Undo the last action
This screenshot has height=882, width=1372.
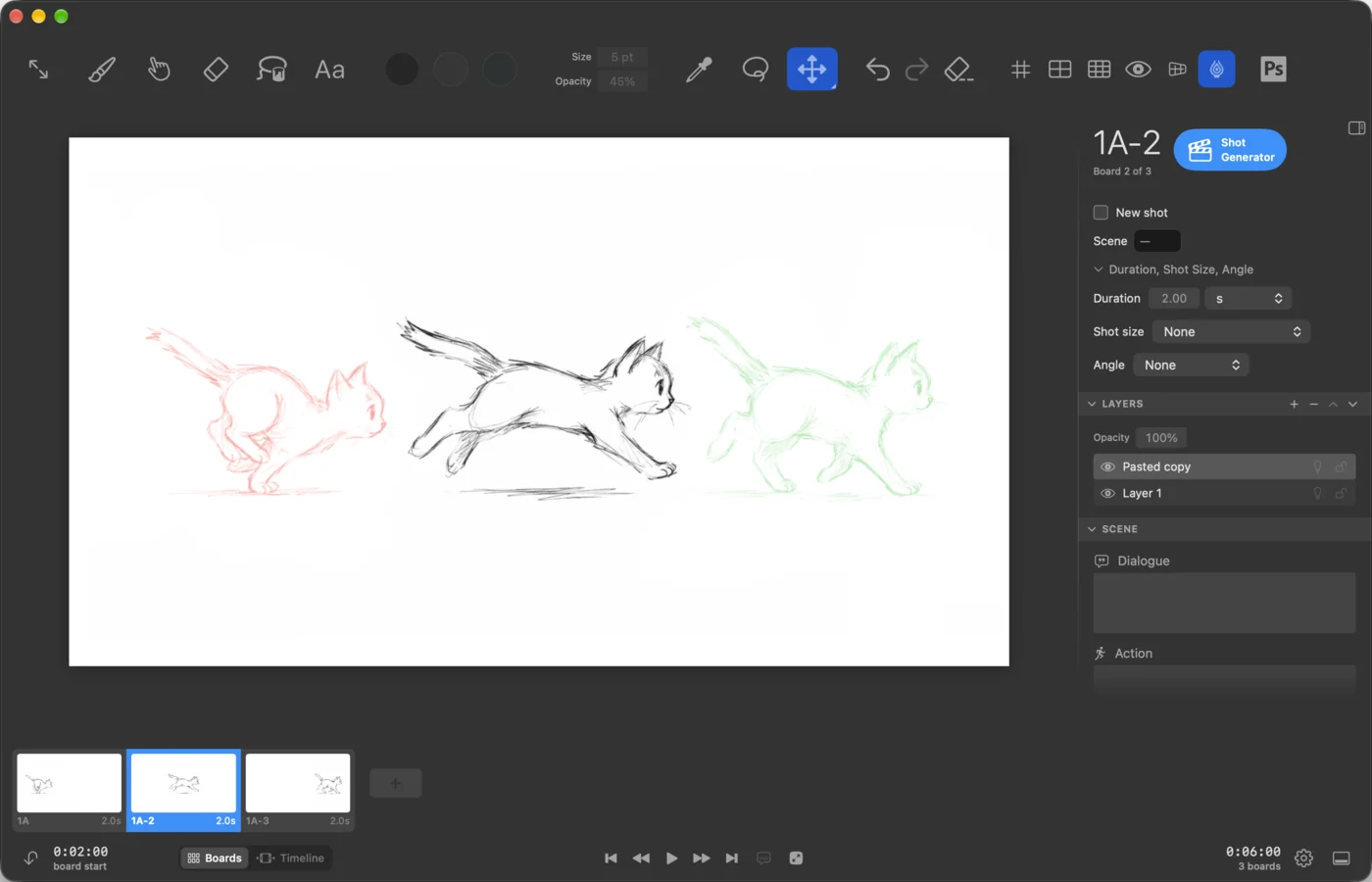(877, 70)
